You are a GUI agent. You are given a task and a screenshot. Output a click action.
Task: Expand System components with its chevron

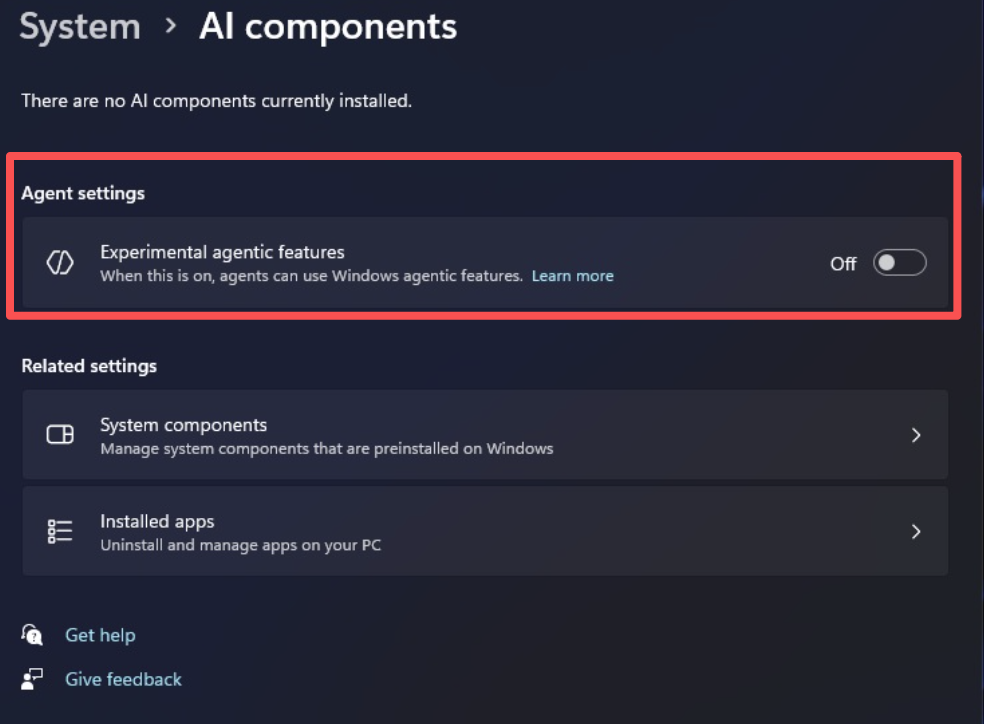point(915,435)
